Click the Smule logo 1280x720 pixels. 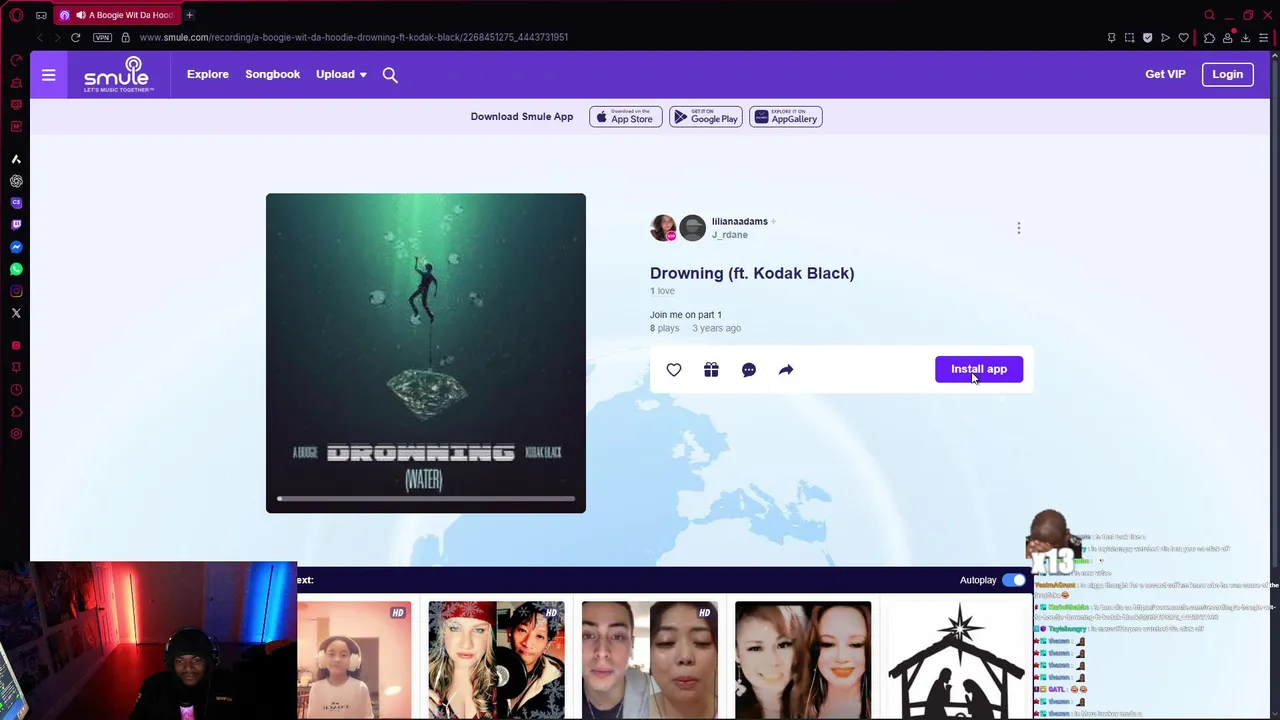click(x=118, y=75)
